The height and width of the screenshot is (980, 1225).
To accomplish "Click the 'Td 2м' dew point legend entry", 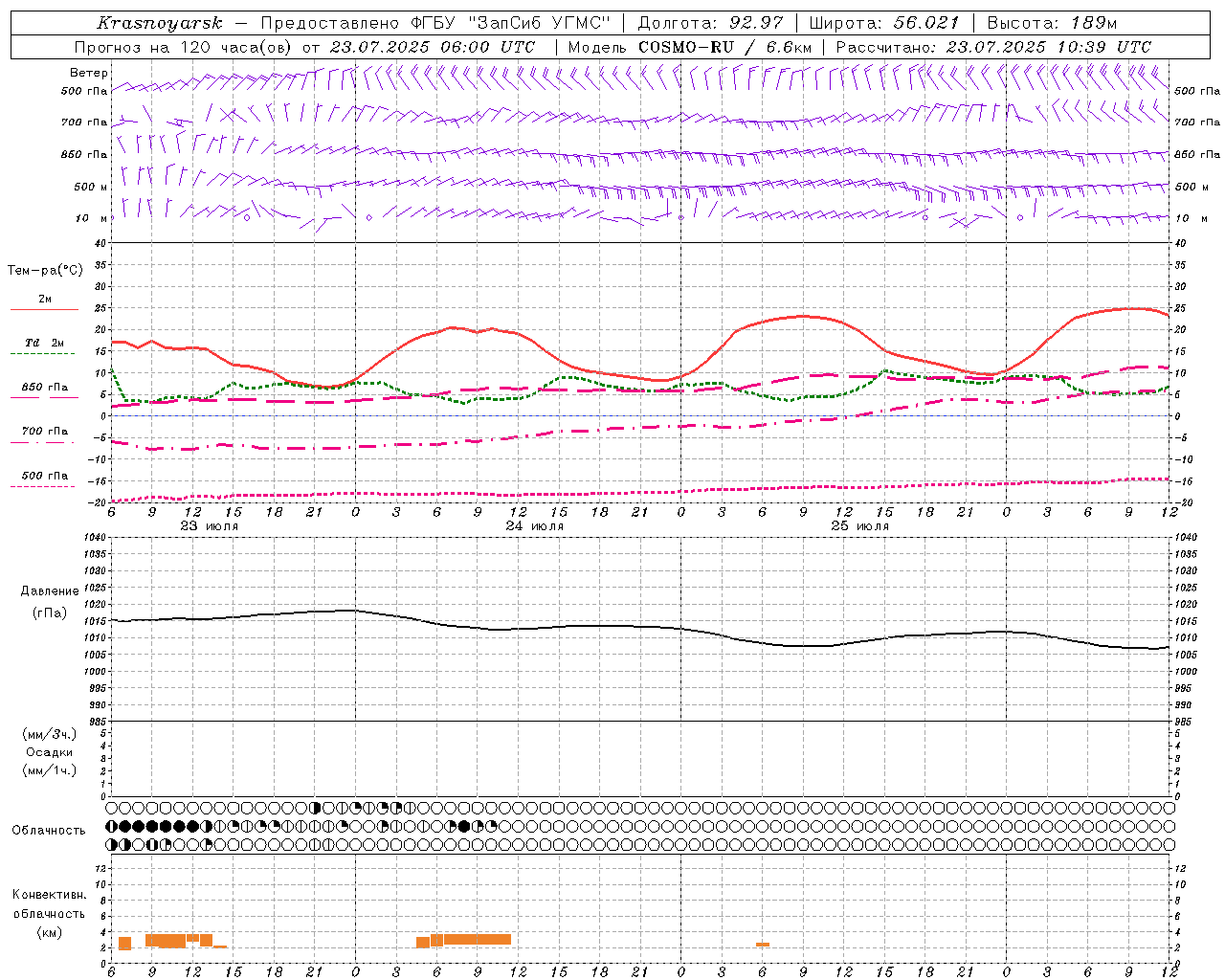I will pyautogui.click(x=45, y=343).
